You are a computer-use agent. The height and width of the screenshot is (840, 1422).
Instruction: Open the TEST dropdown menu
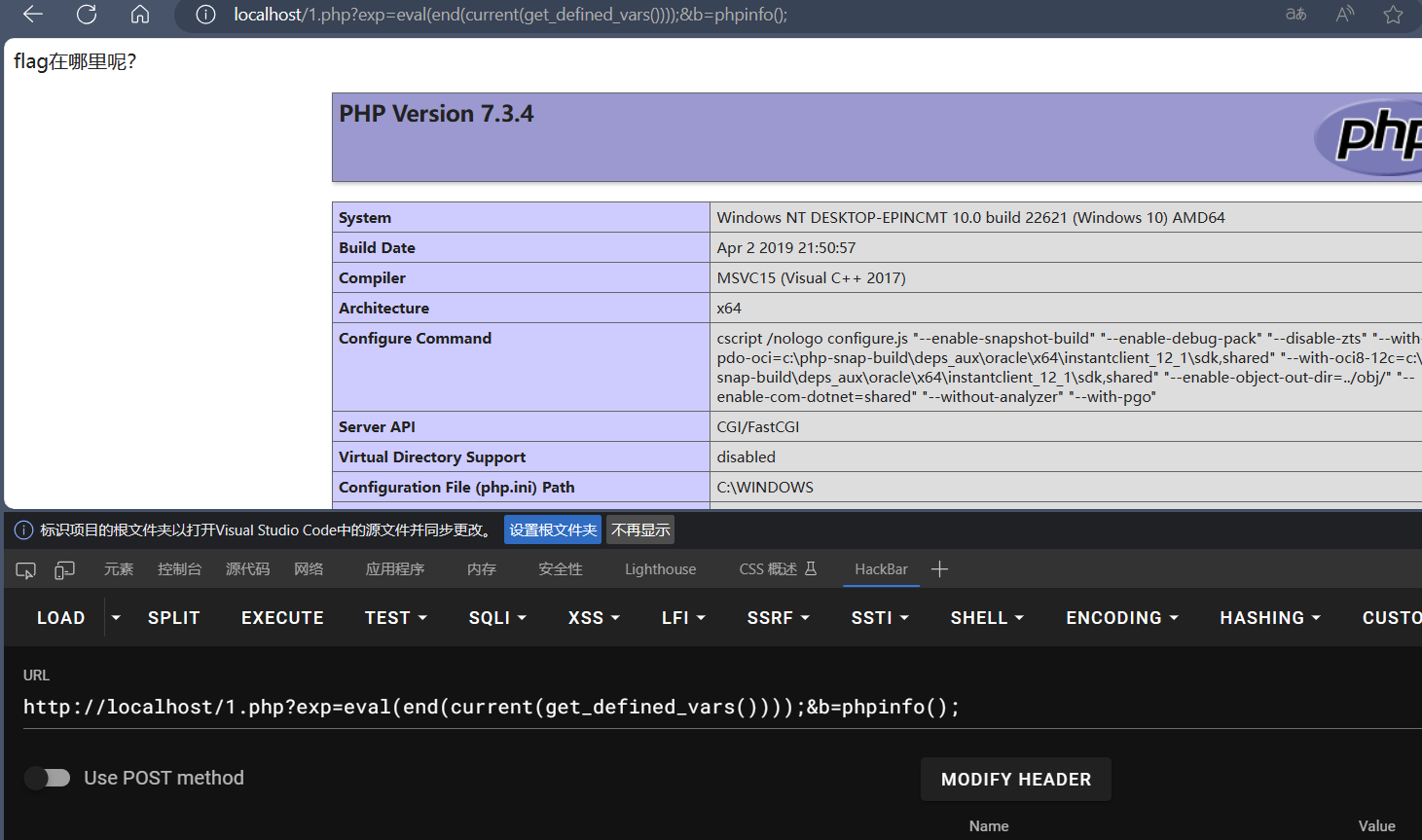pos(395,617)
